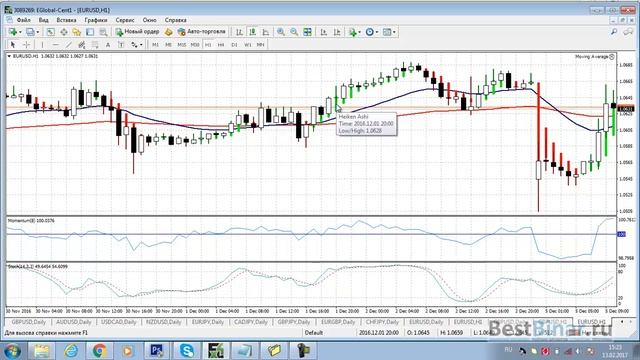Image resolution: width=640 pixels, height=360 pixels.
Task: Expand the arrows objects dropdown
Action: (x=141, y=45)
